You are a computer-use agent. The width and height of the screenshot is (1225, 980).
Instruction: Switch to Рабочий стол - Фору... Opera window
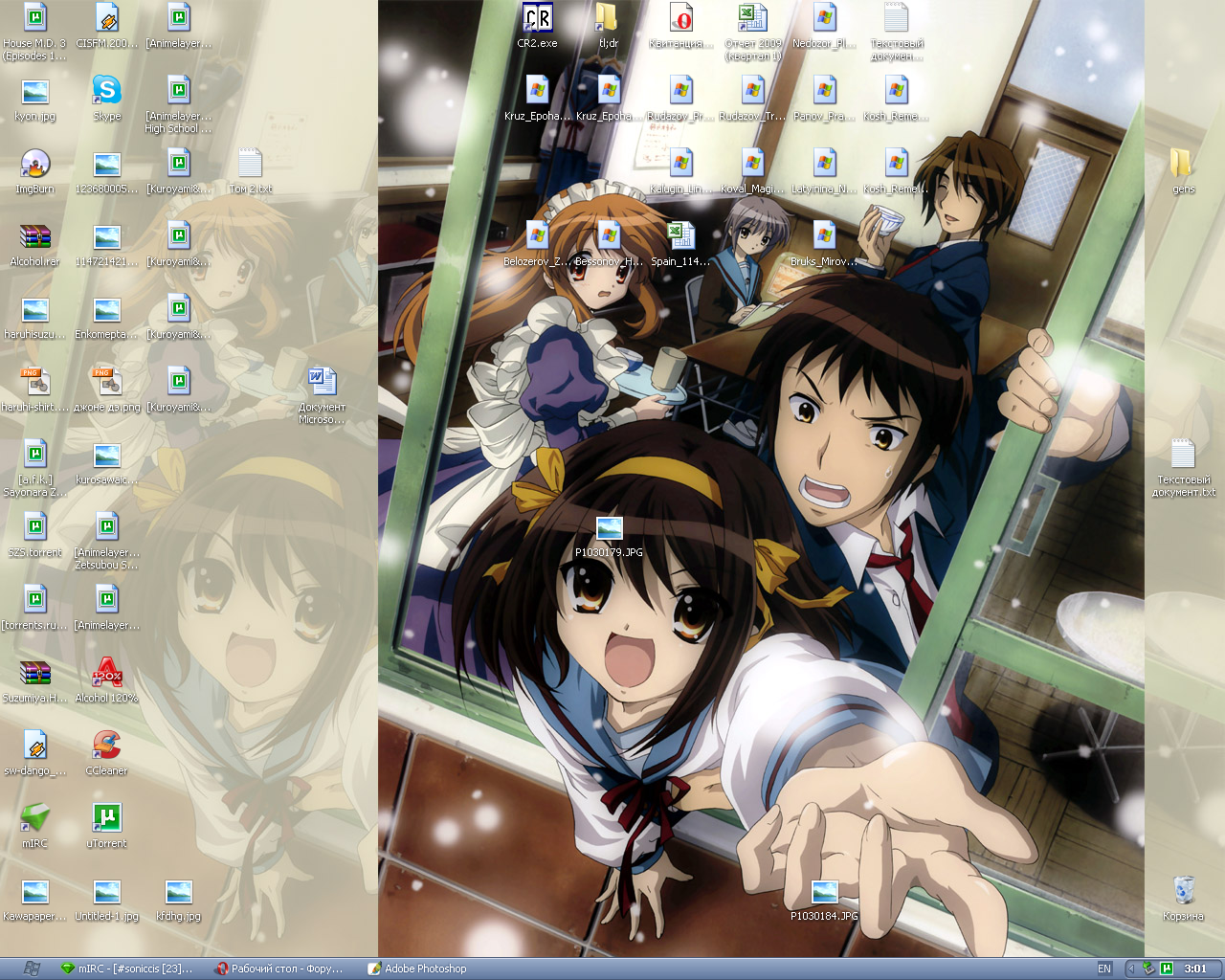click(279, 969)
